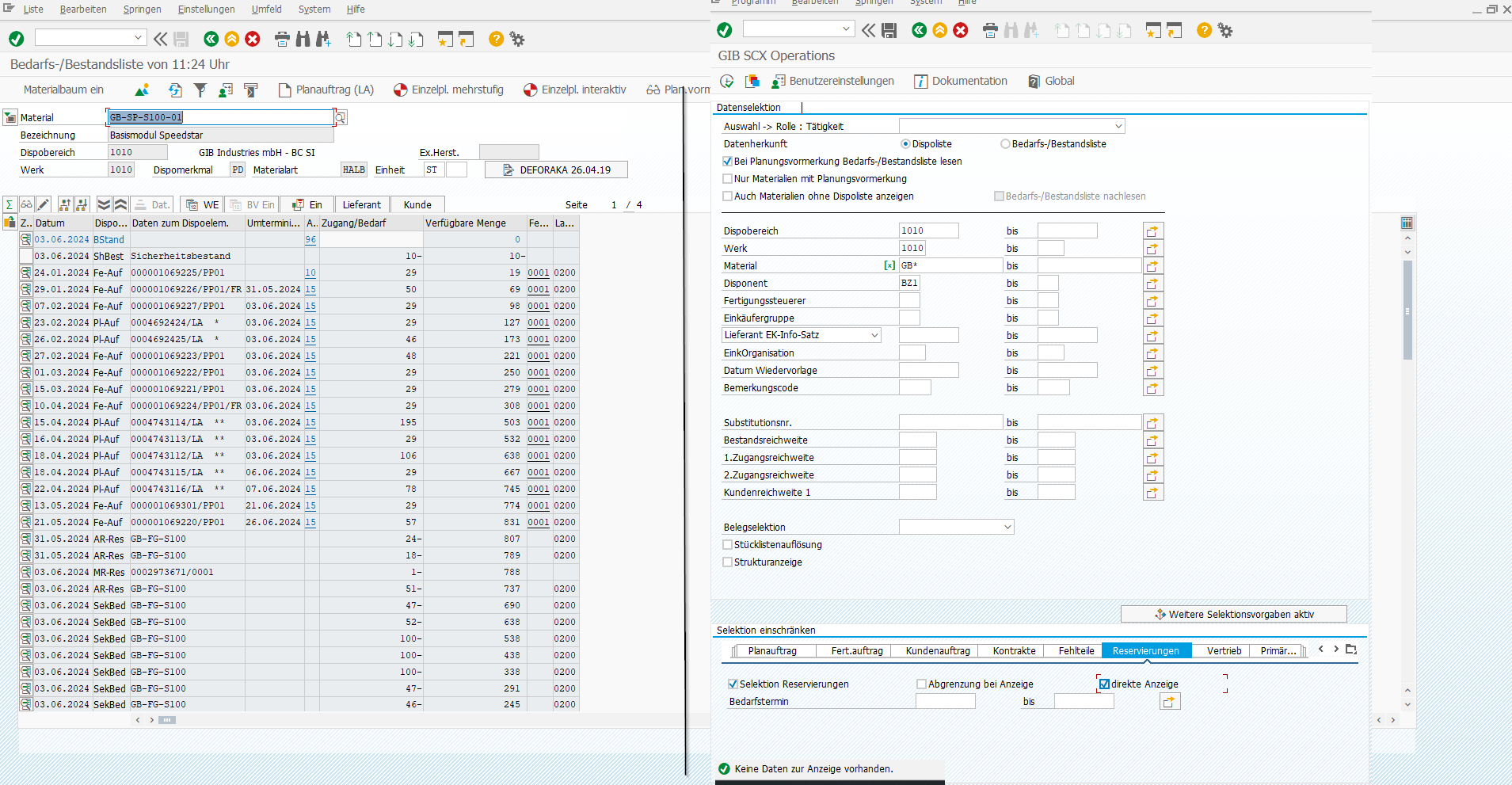Expand the Belegselektion dropdown
The height and width of the screenshot is (785, 1512).
click(x=1007, y=528)
